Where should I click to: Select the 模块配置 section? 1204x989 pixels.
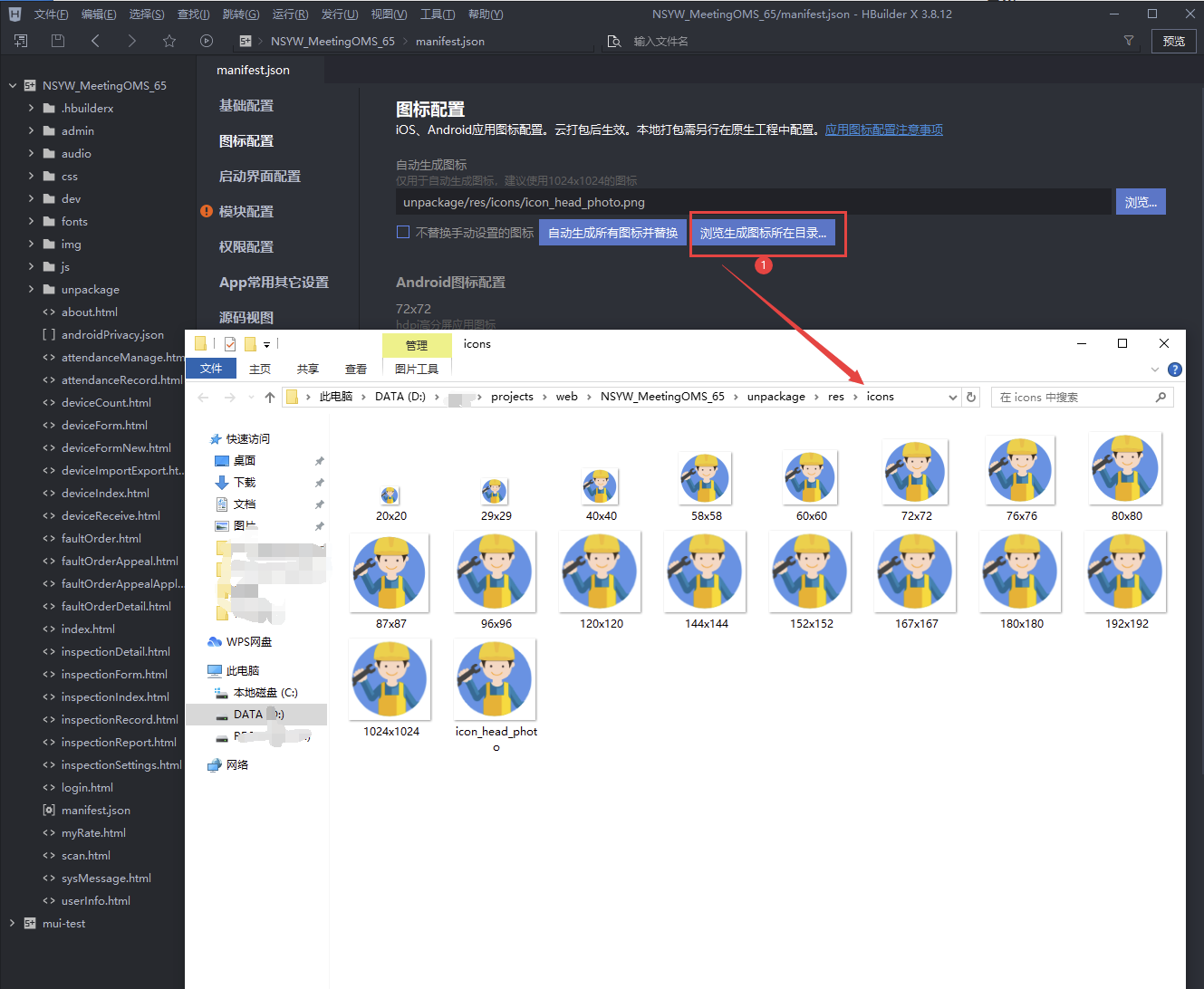tap(246, 211)
